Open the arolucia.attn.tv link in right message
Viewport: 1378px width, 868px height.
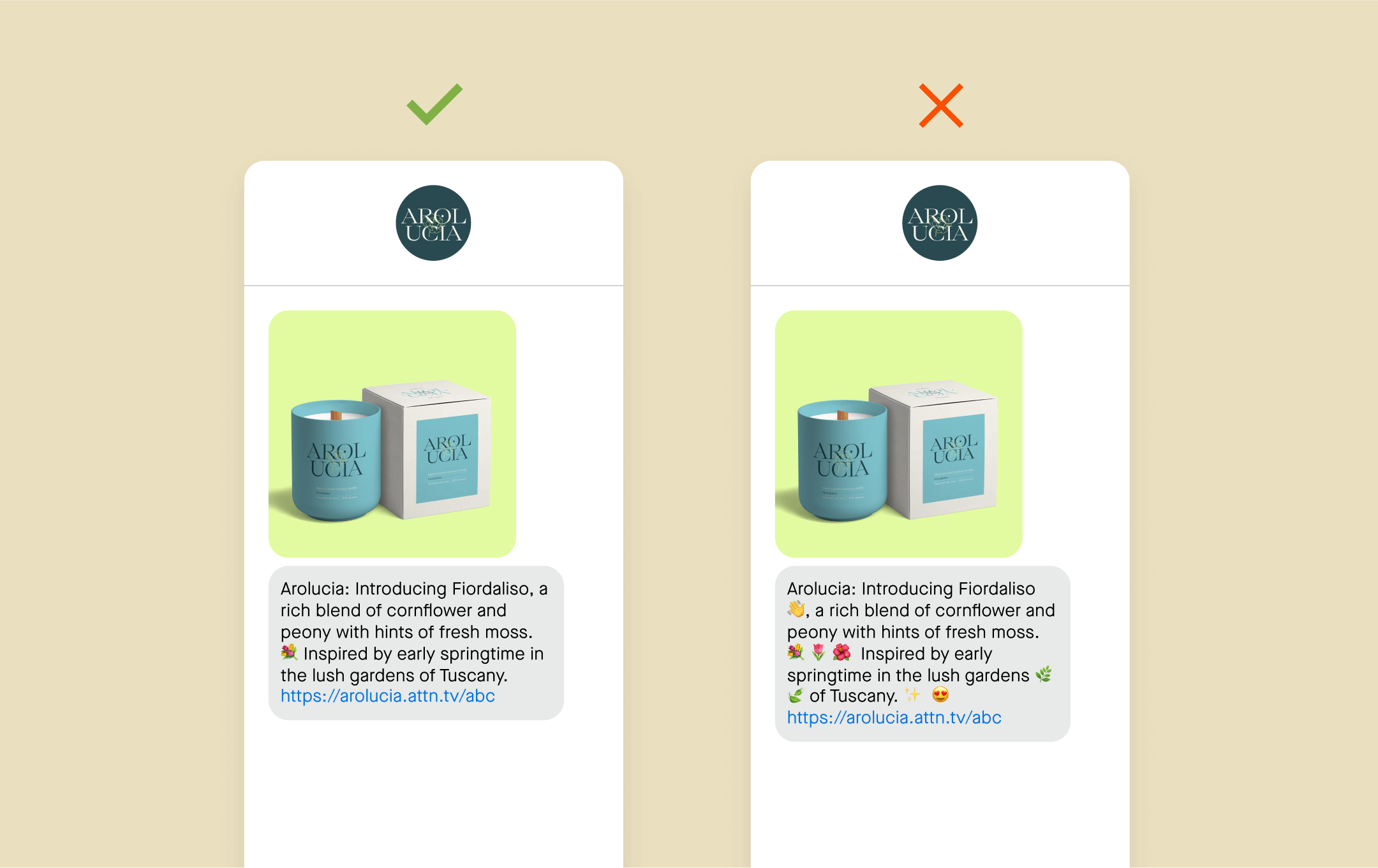[x=894, y=717]
